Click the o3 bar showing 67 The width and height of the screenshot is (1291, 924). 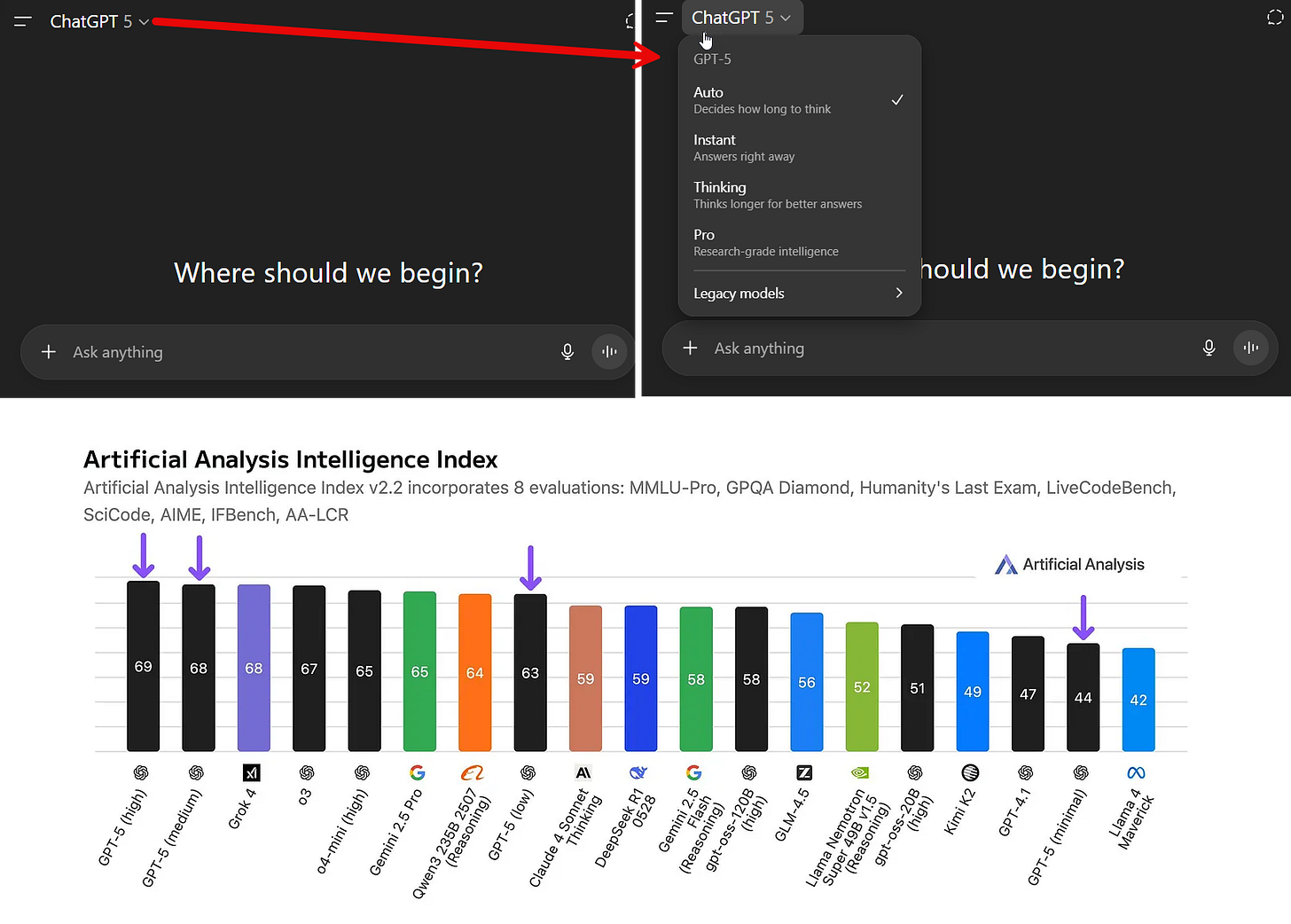coord(309,670)
